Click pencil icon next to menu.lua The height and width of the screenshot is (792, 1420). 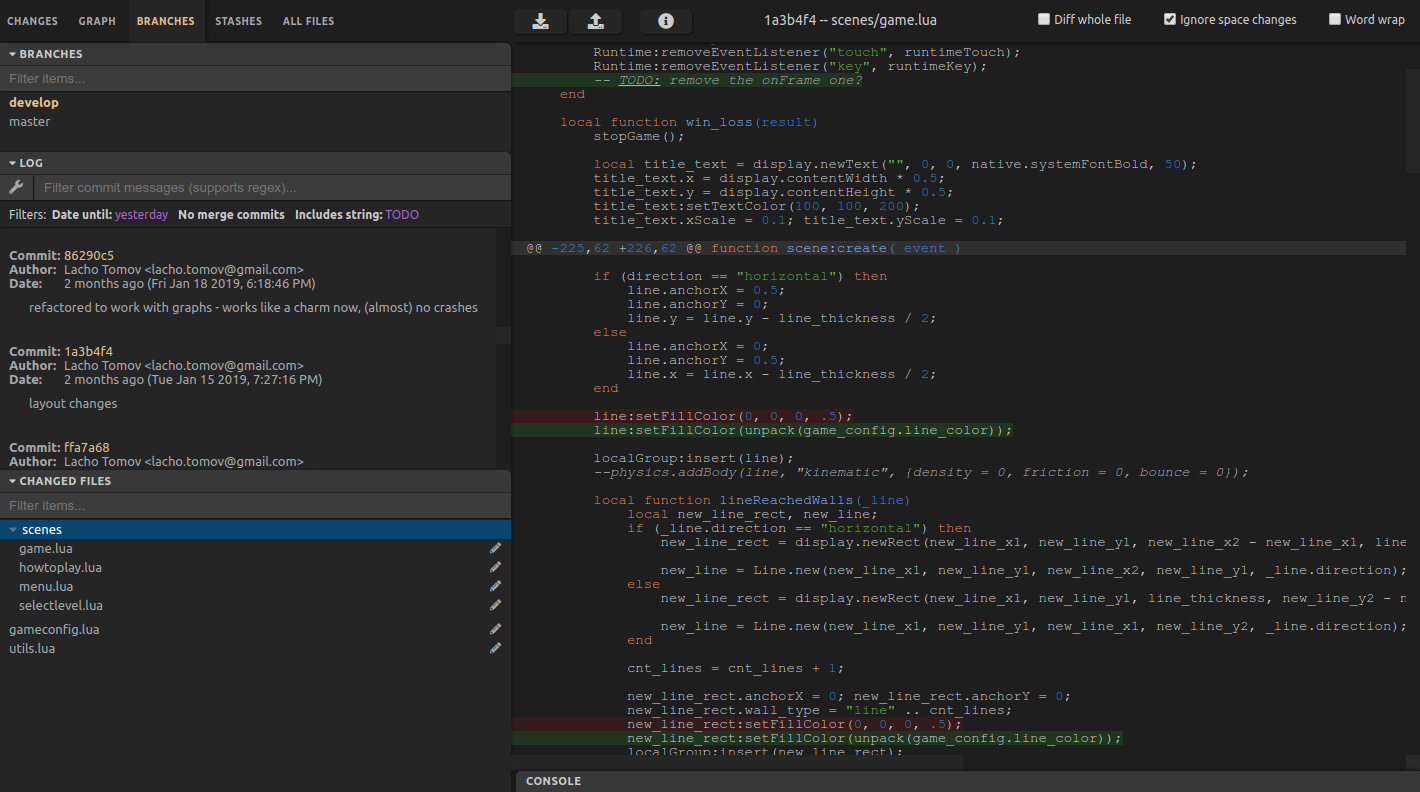(495, 586)
